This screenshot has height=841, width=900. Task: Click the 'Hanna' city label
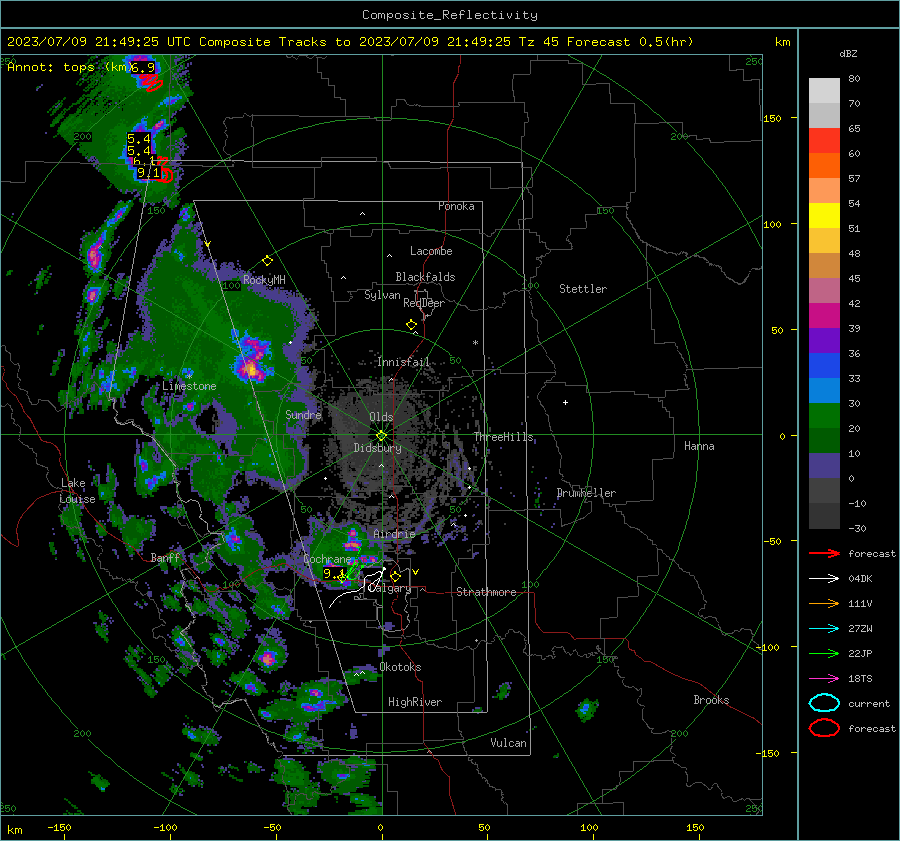pos(699,446)
